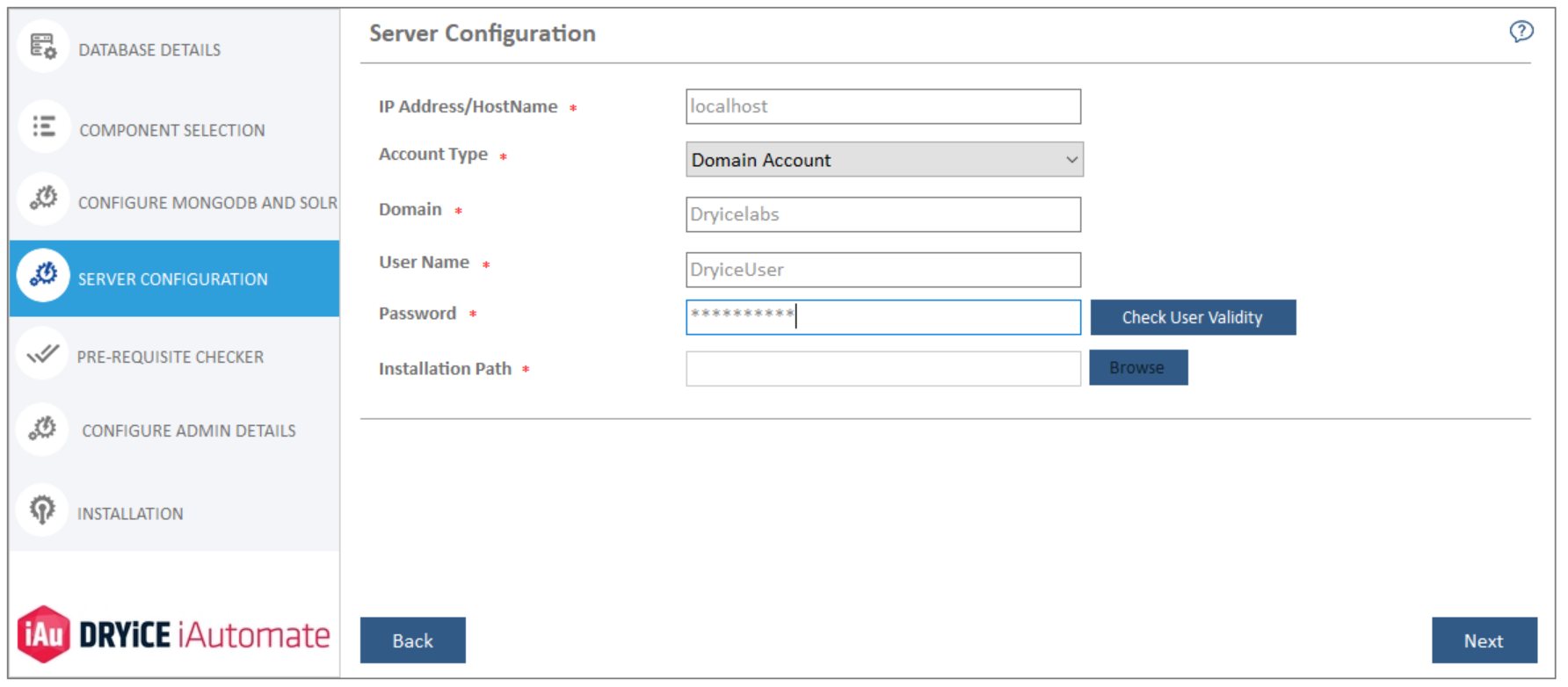Click Browse for the installation path
Viewport: 1568px width, 687px height.
coord(1138,368)
